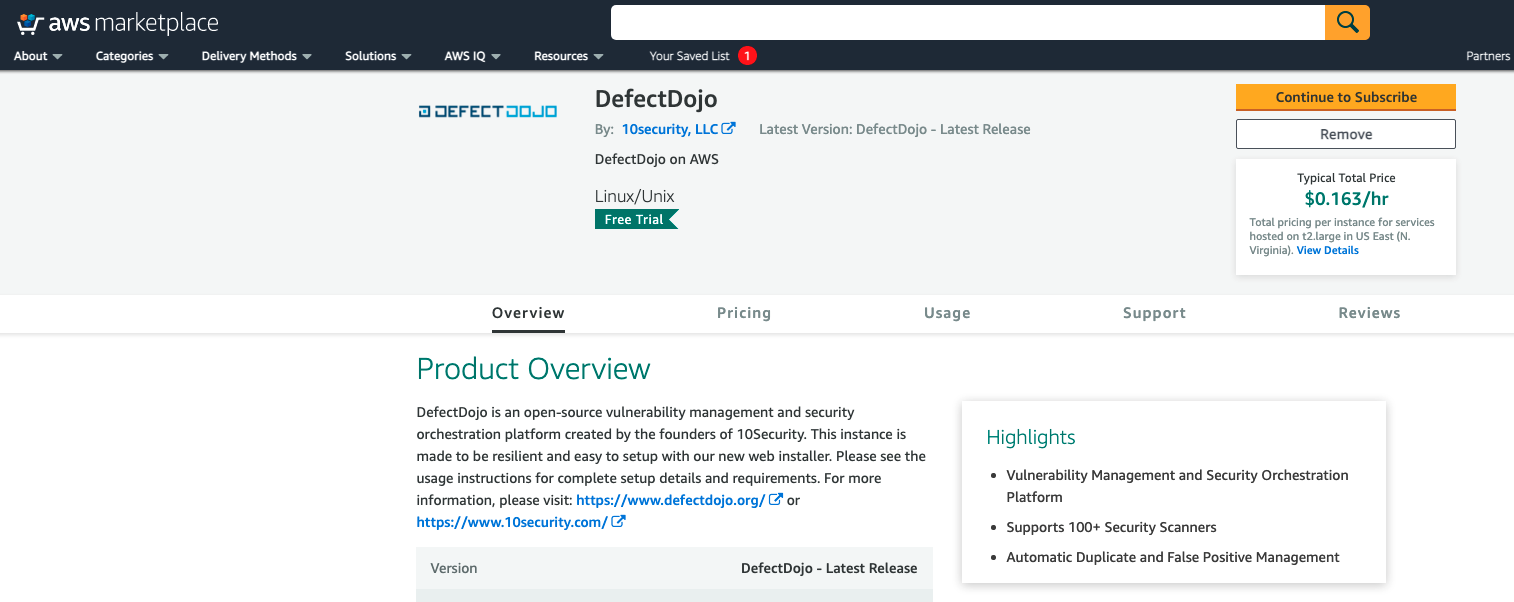Image resolution: width=1514 pixels, height=602 pixels.
Task: Switch to the Pricing tab
Action: pos(744,313)
